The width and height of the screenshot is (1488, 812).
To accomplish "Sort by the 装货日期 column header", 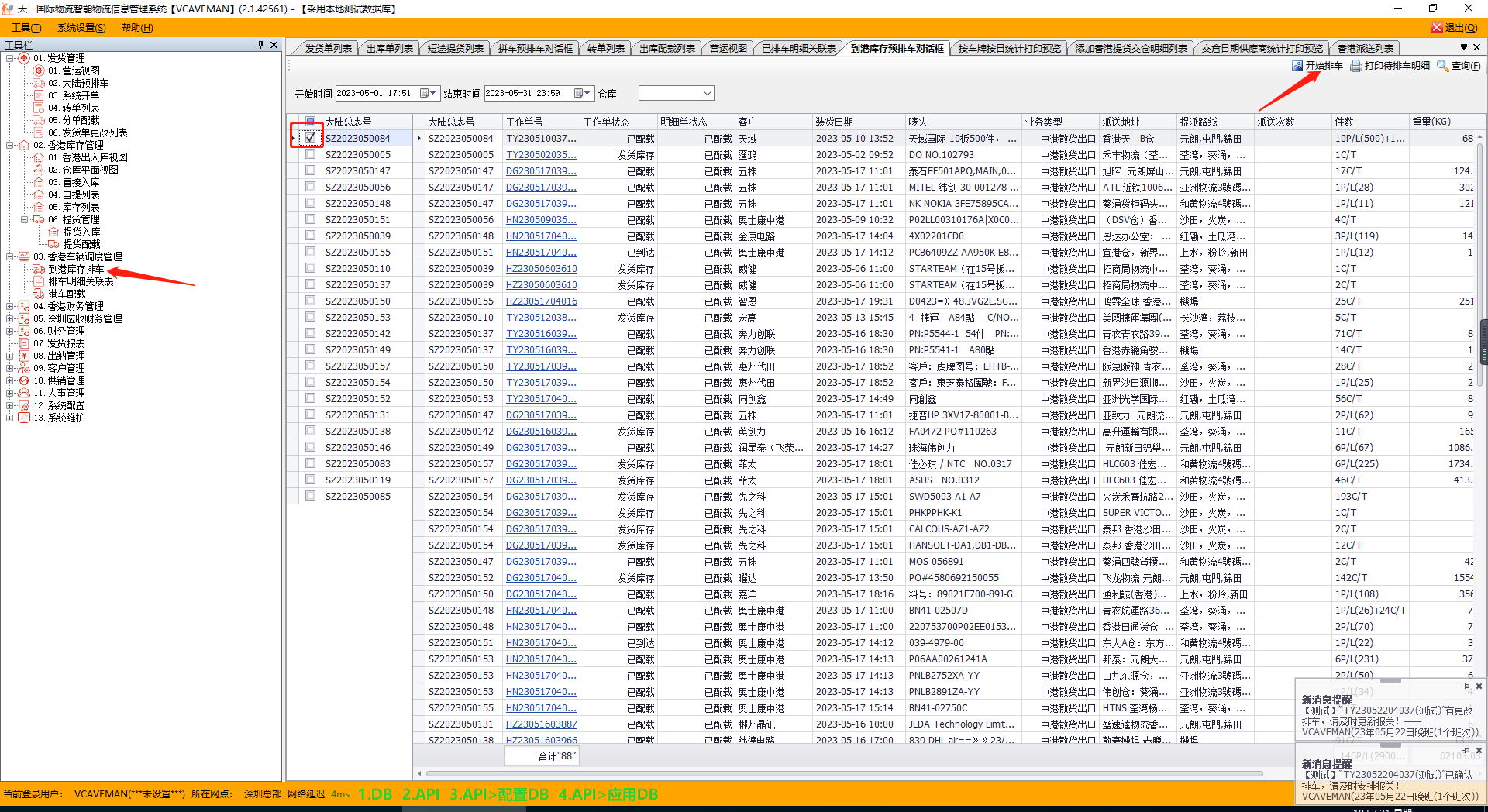I will 834,122.
